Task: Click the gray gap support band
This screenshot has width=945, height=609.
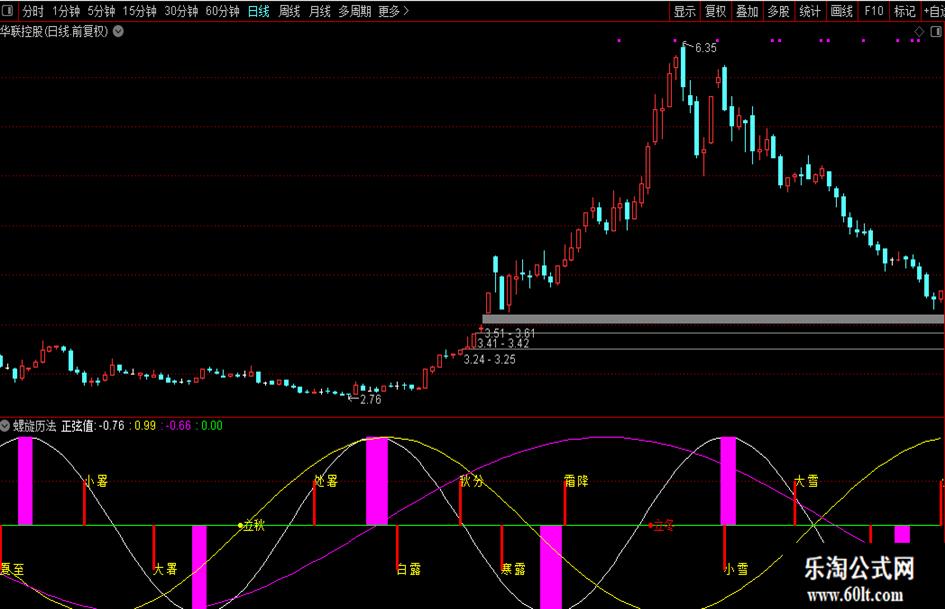Action: click(x=713, y=319)
